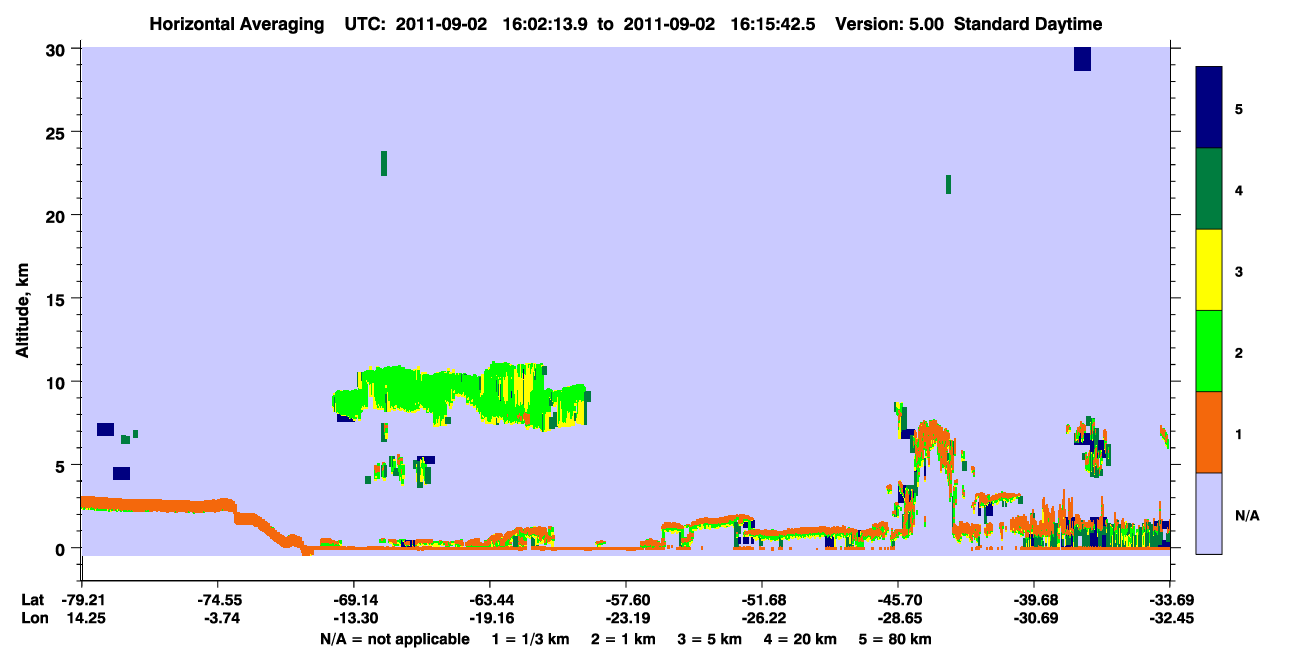Click latitude value -57.60
1300x667 pixels.
click(626, 600)
